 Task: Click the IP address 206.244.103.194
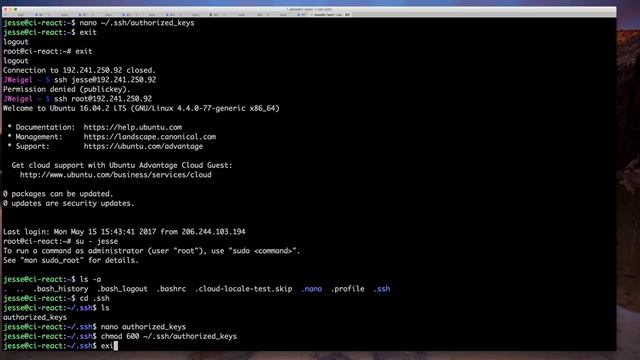[213, 232]
